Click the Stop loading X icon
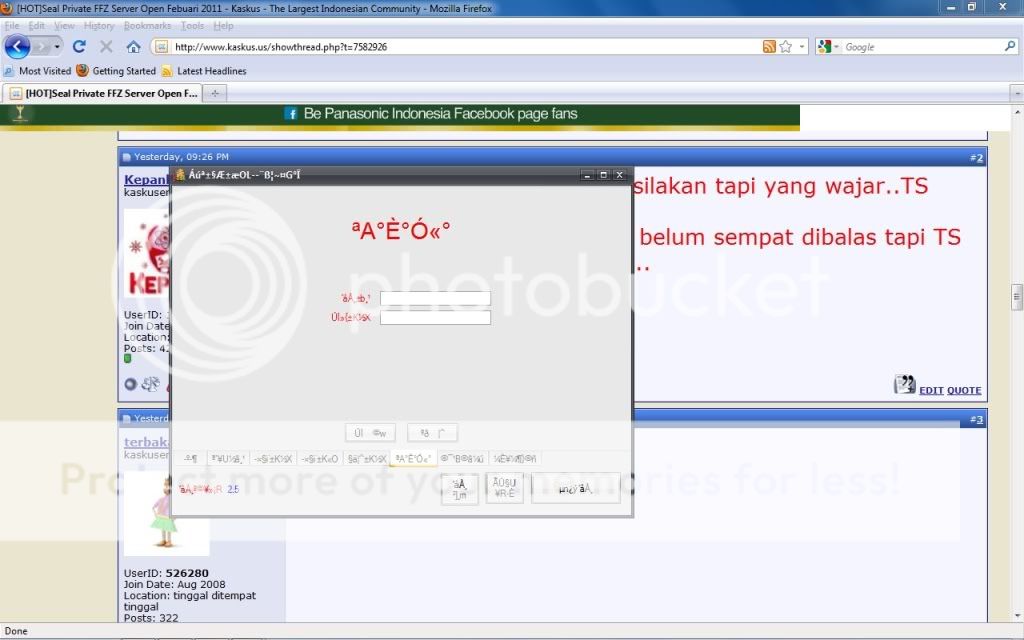This screenshot has height=640, width=1024. pos(106,46)
